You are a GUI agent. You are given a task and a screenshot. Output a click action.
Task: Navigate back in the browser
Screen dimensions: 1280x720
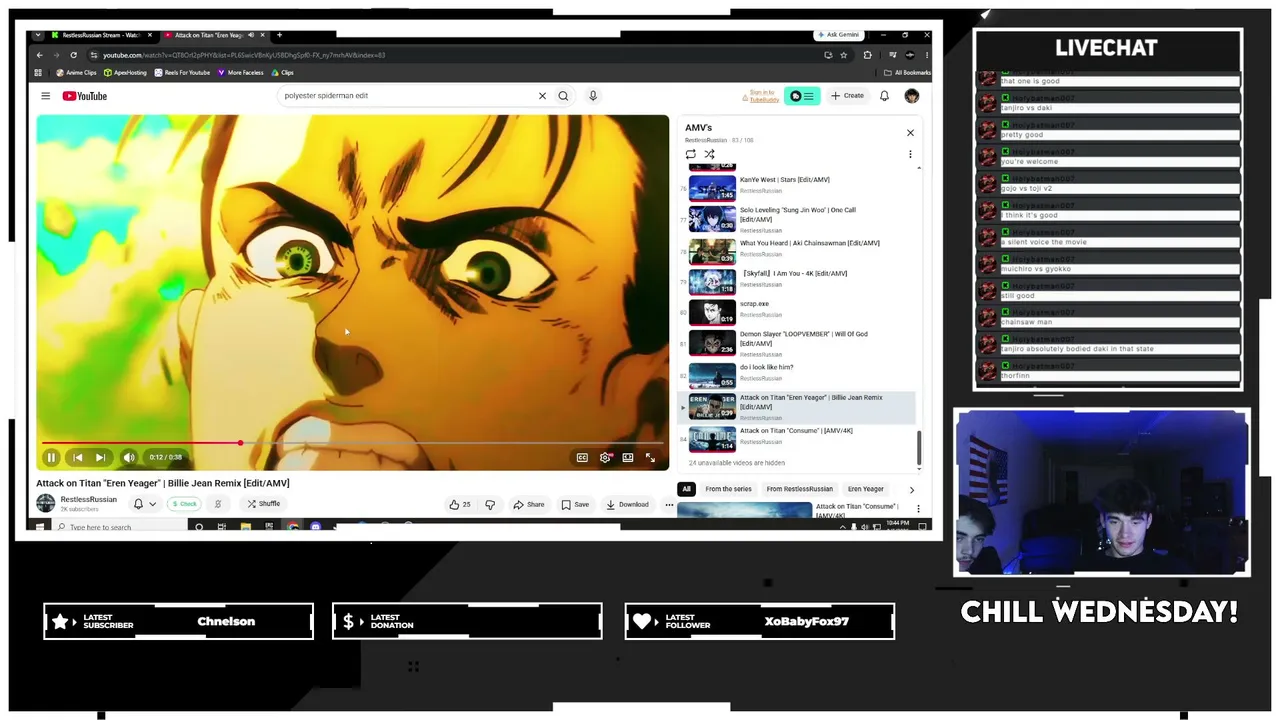pyautogui.click(x=39, y=55)
